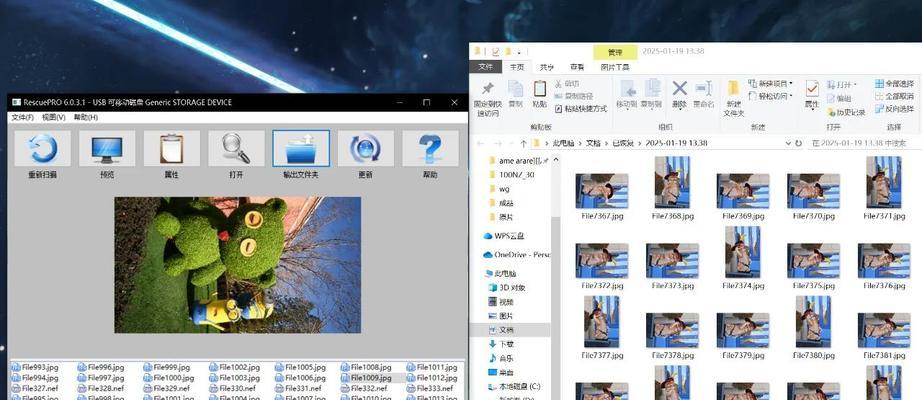Switch to the 共享 share tab in Explorer
The height and width of the screenshot is (400, 922).
pyautogui.click(x=547, y=68)
